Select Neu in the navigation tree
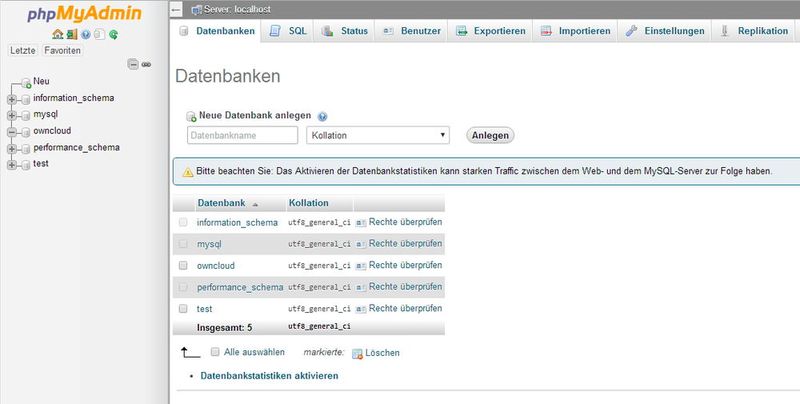The height and width of the screenshot is (404, 800). pos(41,81)
